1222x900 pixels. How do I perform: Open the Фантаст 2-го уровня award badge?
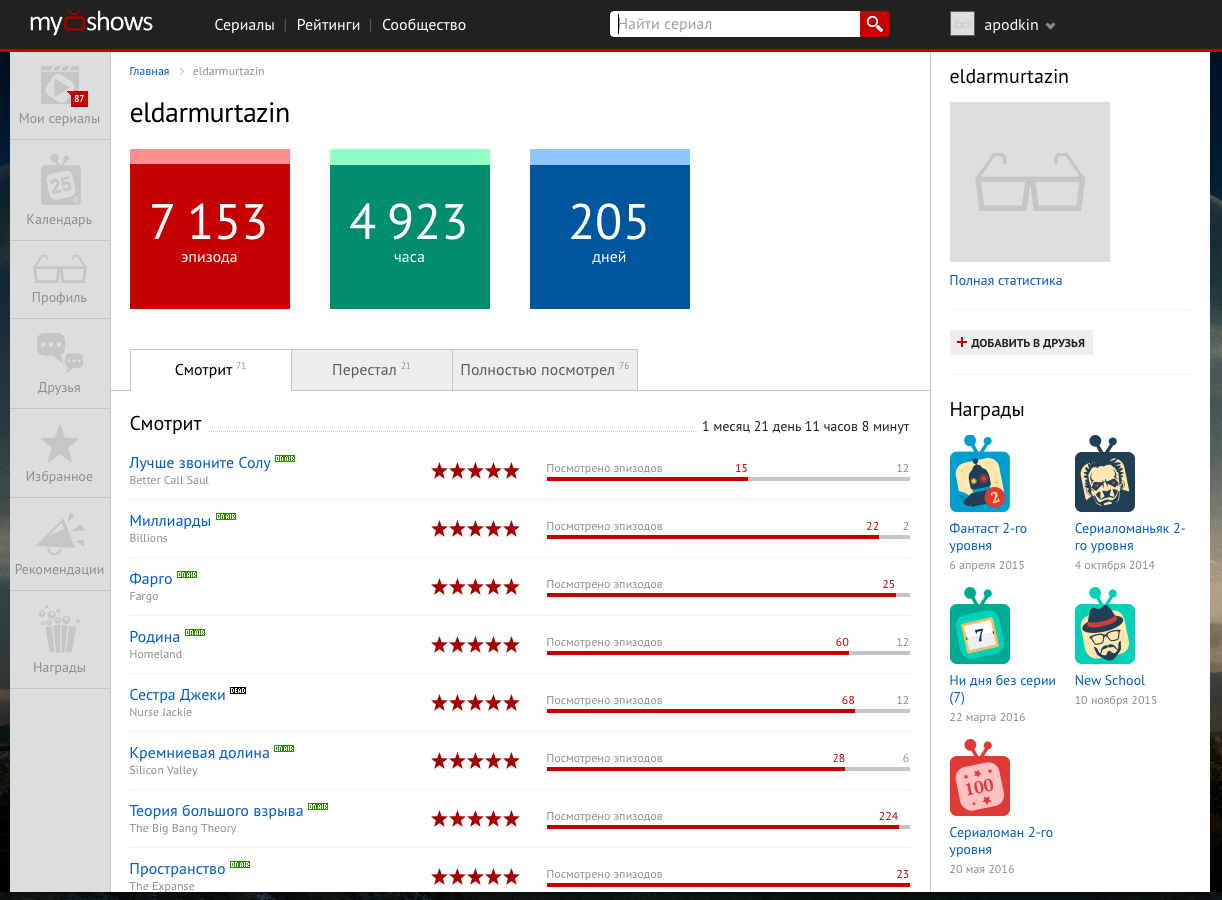pyautogui.click(x=979, y=476)
